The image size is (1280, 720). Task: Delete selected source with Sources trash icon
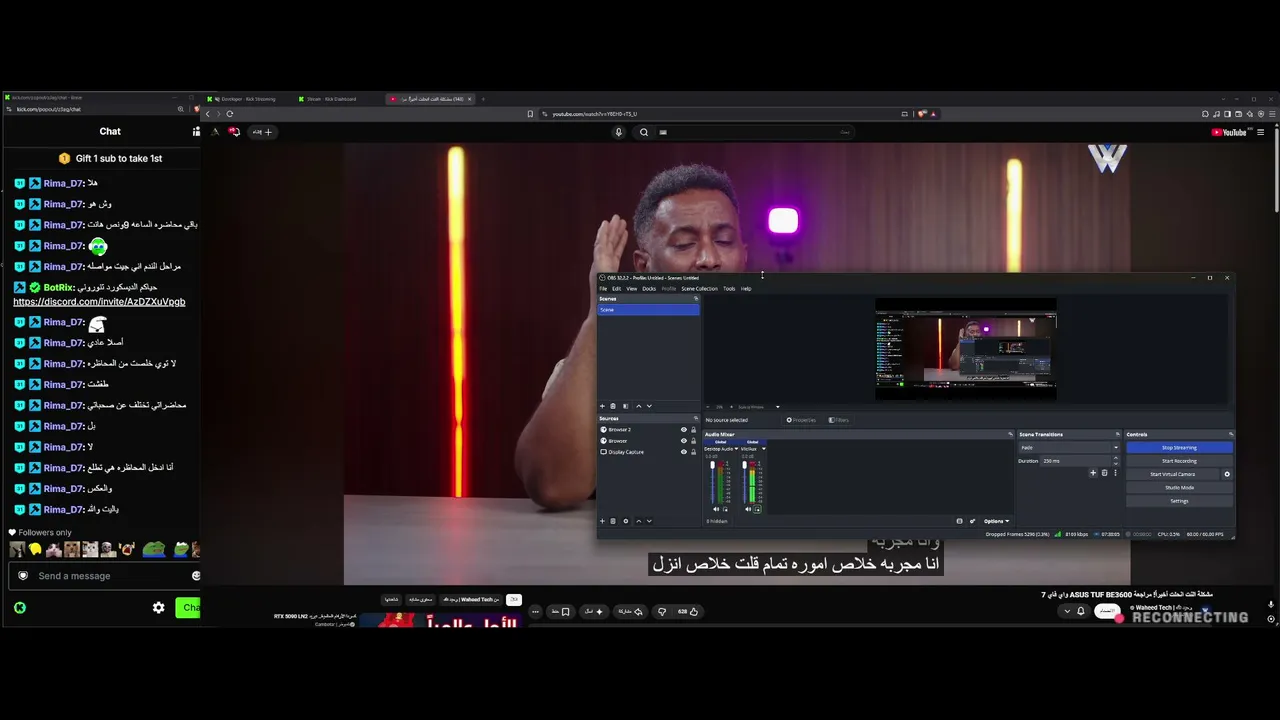pyautogui.click(x=613, y=521)
